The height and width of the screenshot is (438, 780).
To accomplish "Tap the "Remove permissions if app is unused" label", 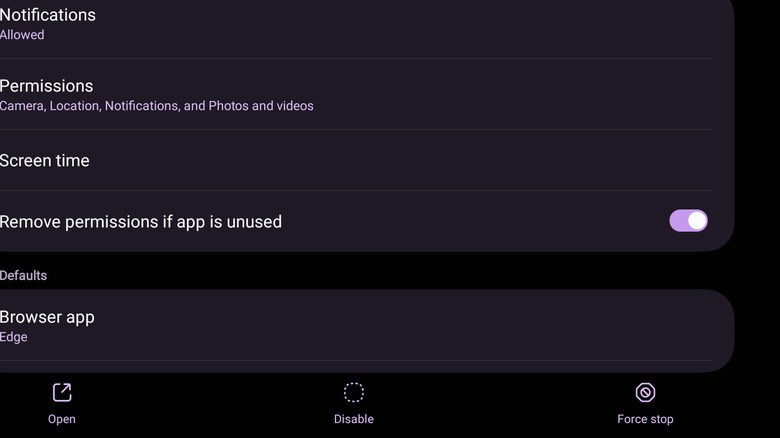I will [x=141, y=222].
